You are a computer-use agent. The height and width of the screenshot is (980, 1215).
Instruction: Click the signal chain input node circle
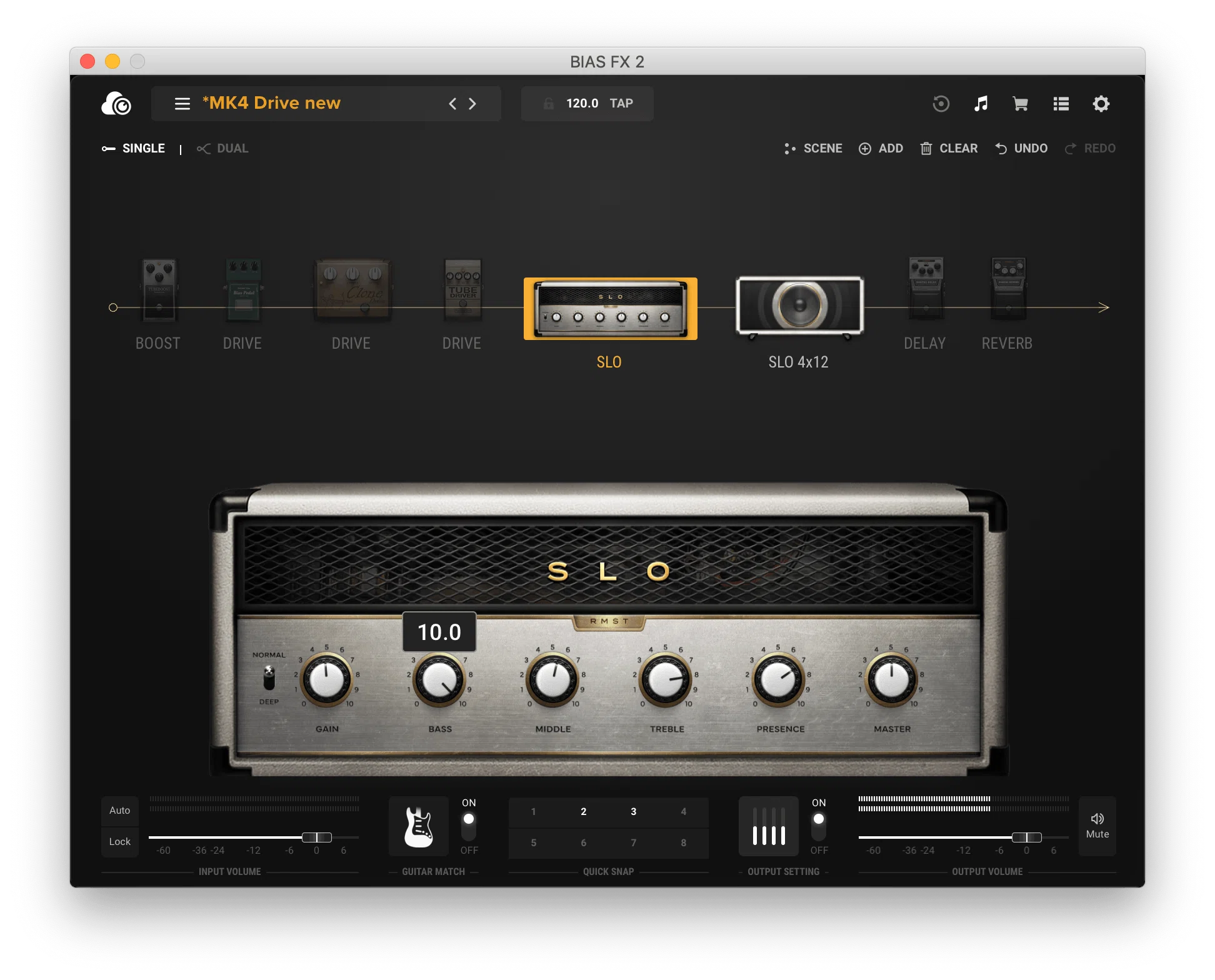(113, 307)
